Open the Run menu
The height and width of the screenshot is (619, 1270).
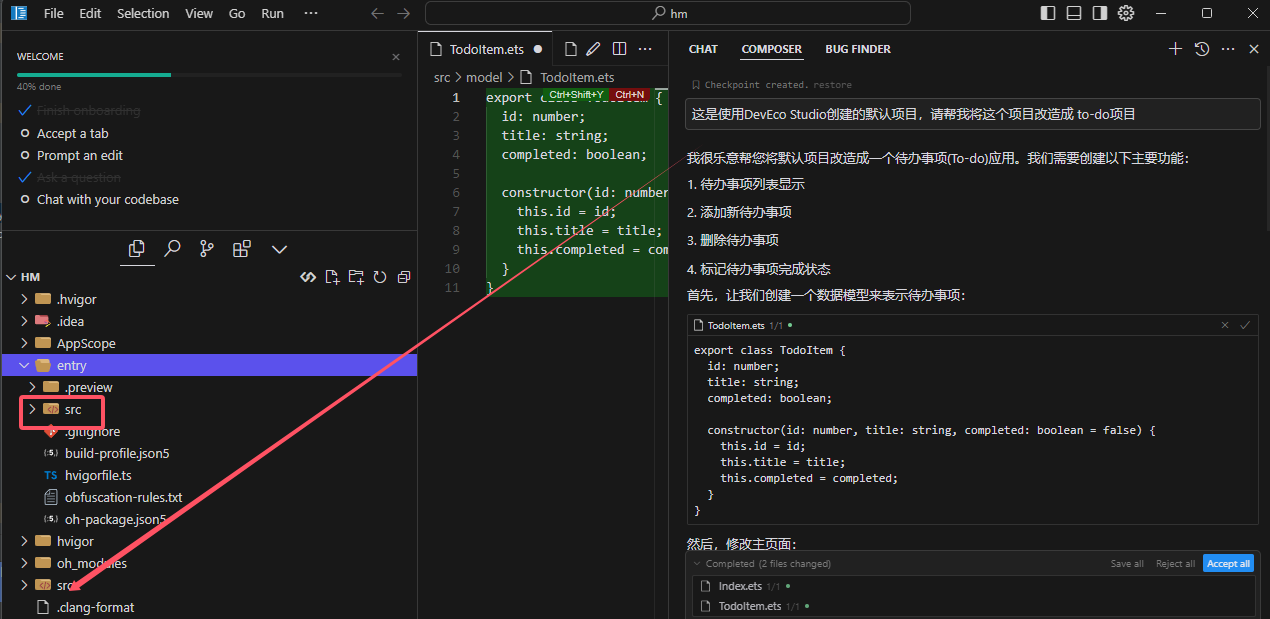click(x=272, y=13)
